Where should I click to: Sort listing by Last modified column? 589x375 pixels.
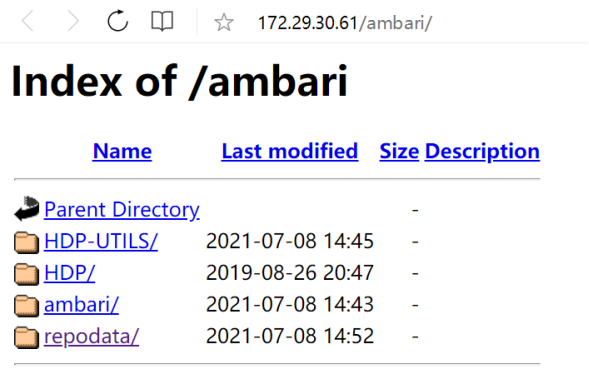coord(290,151)
